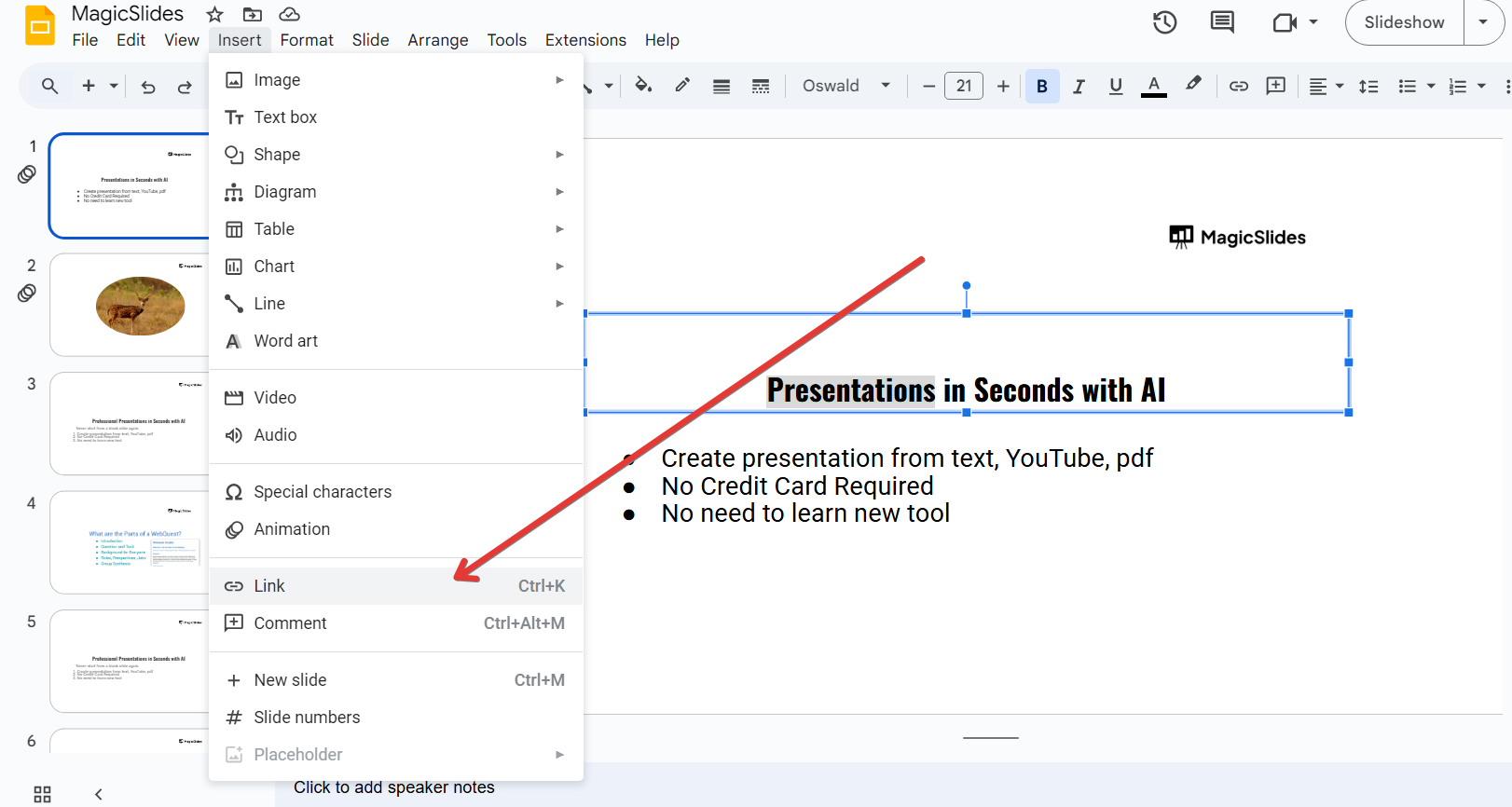Viewport: 1512px width, 807px height.
Task: Toggle bold formatting
Action: pos(1042,87)
